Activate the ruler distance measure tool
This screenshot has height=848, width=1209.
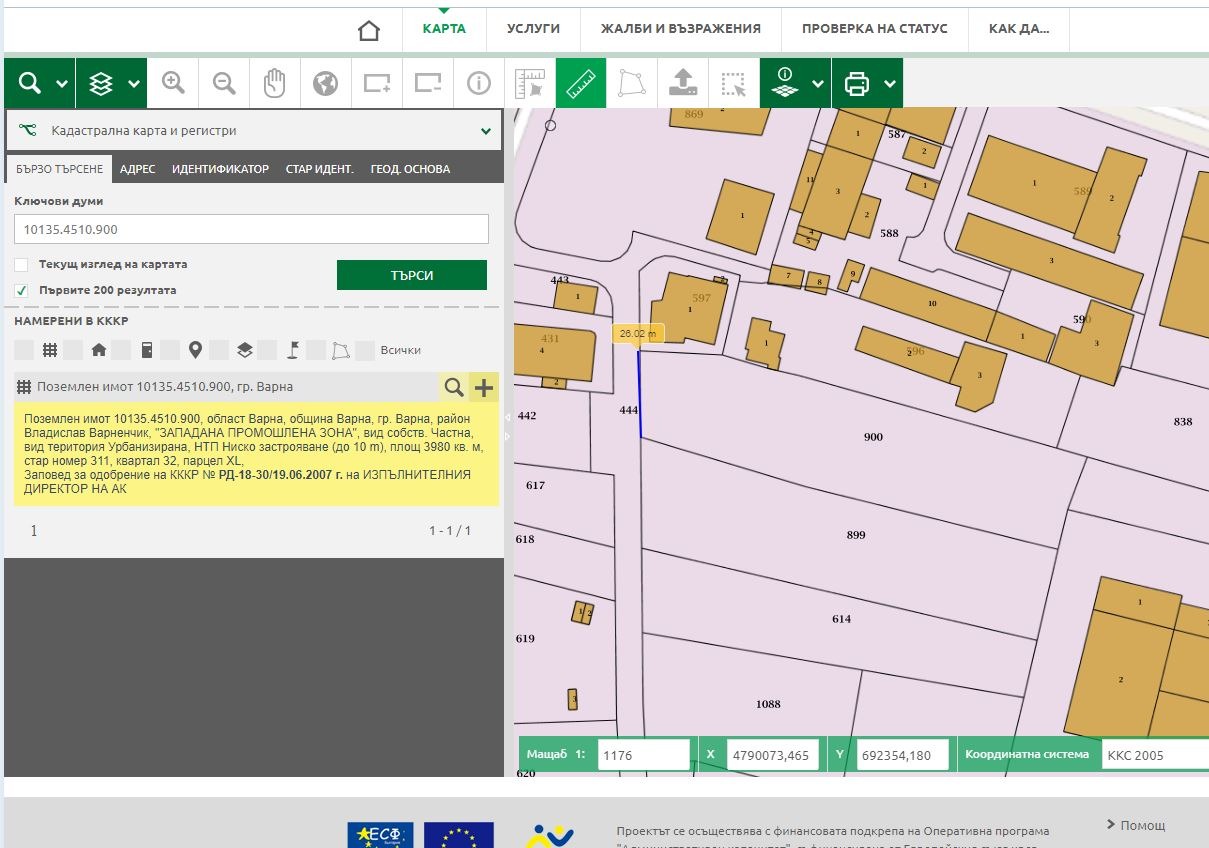pyautogui.click(x=581, y=83)
